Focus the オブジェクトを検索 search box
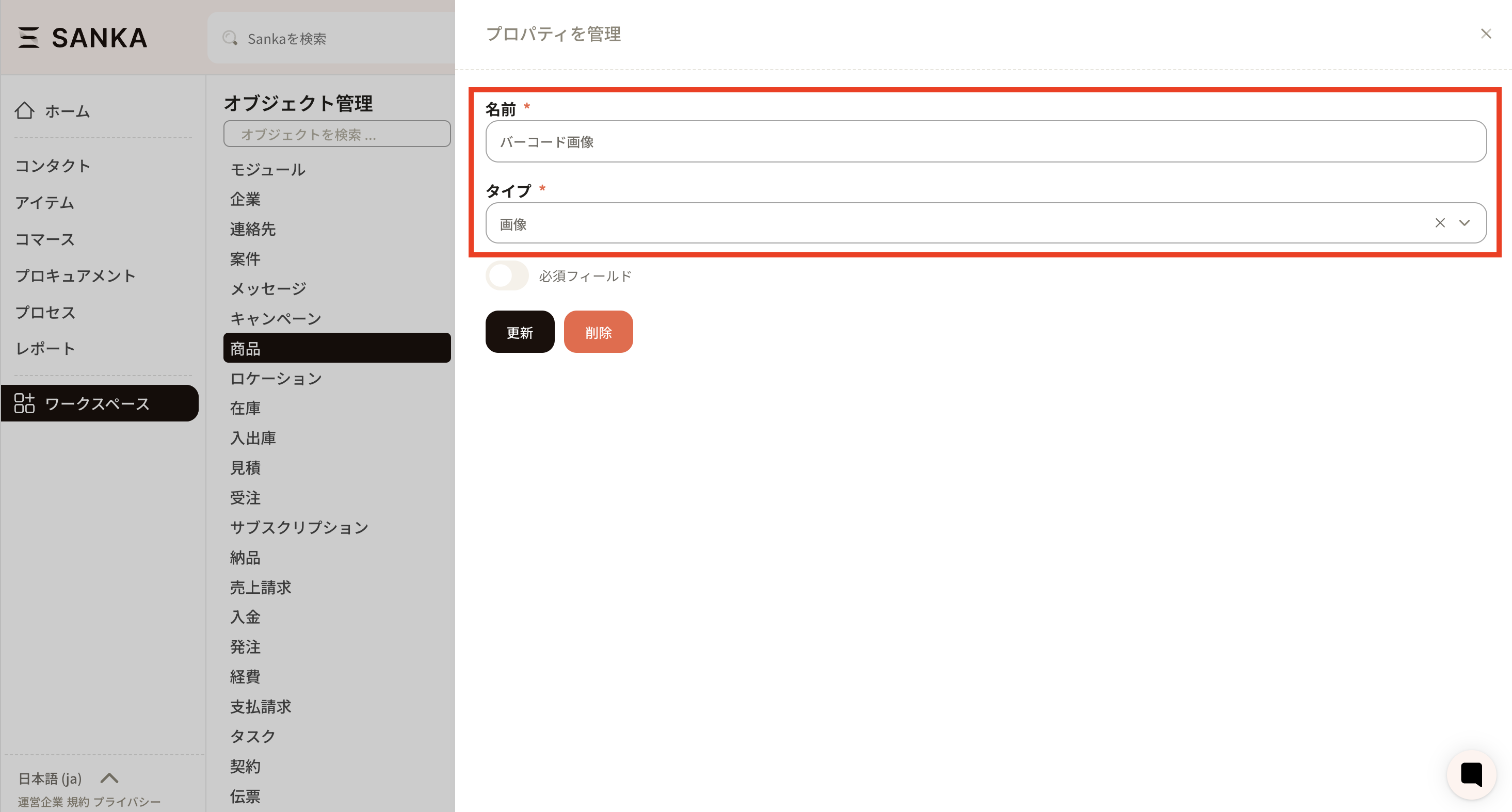Viewport: 1512px width, 812px height. tap(336, 134)
